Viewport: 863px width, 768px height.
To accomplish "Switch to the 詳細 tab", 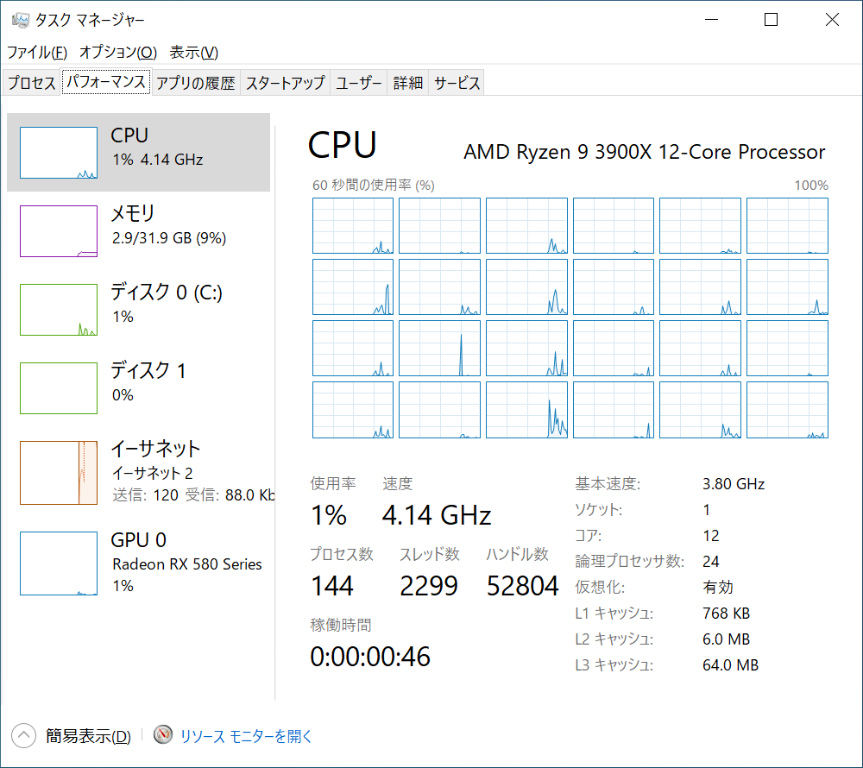I will 407,83.
